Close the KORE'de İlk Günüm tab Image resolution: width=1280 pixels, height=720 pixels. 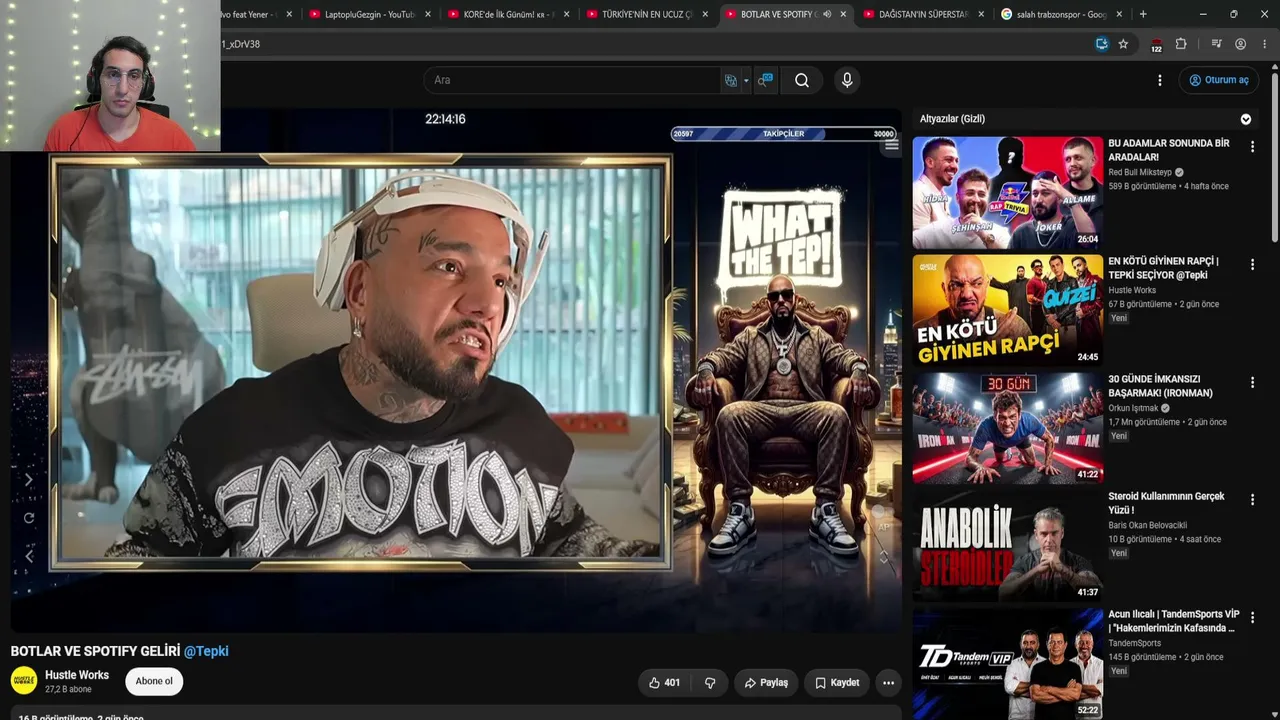click(x=566, y=14)
